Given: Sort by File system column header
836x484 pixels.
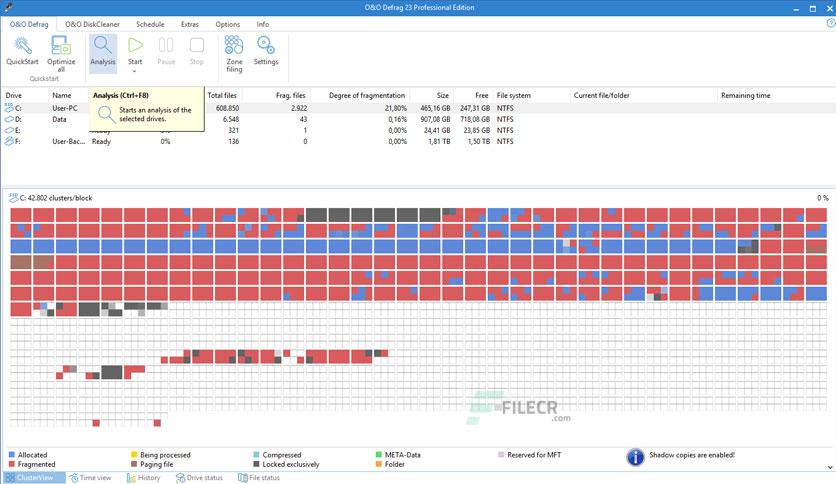Looking at the screenshot, I should (513, 95).
